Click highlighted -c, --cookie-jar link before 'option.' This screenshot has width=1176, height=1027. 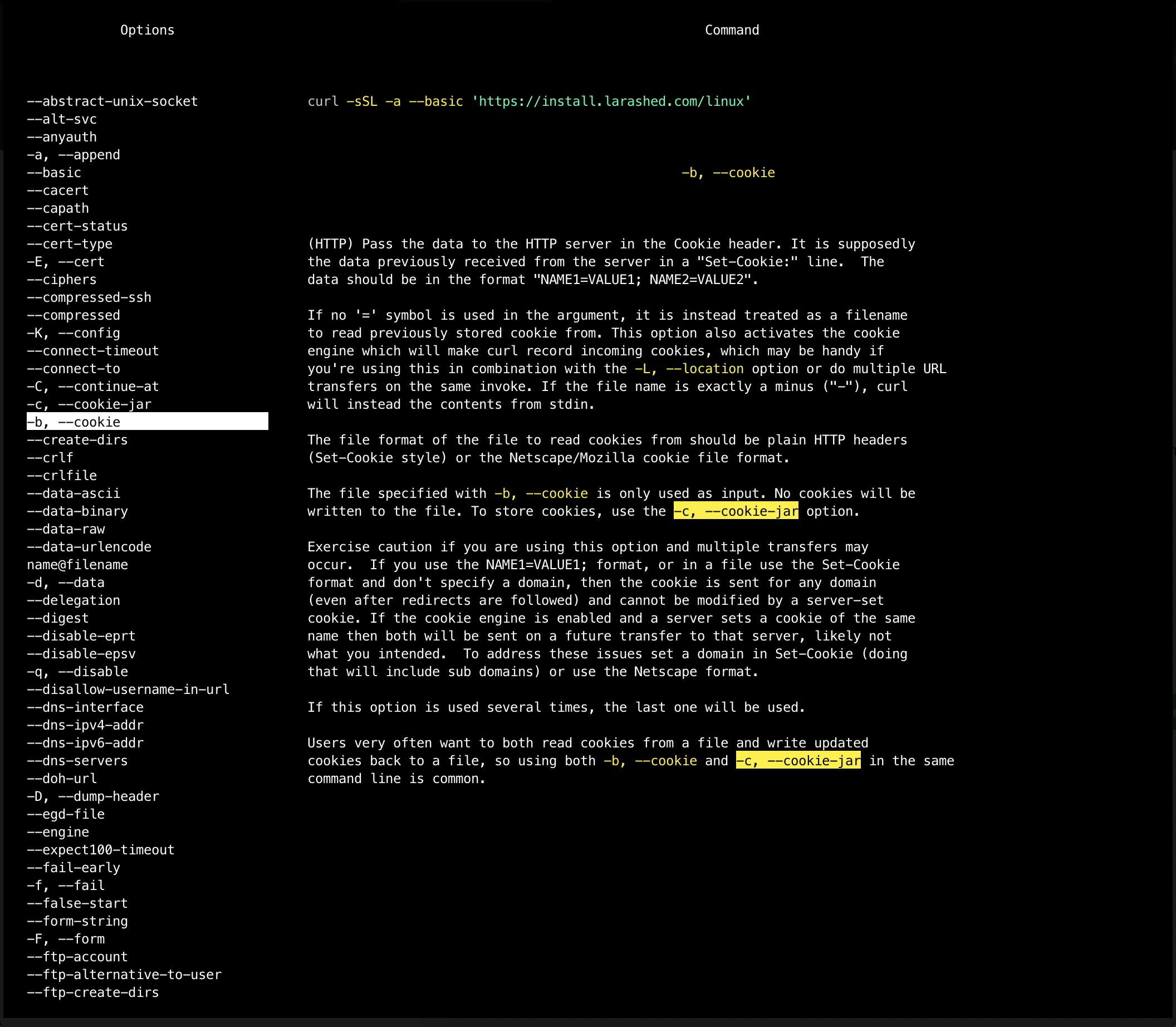tap(736, 511)
